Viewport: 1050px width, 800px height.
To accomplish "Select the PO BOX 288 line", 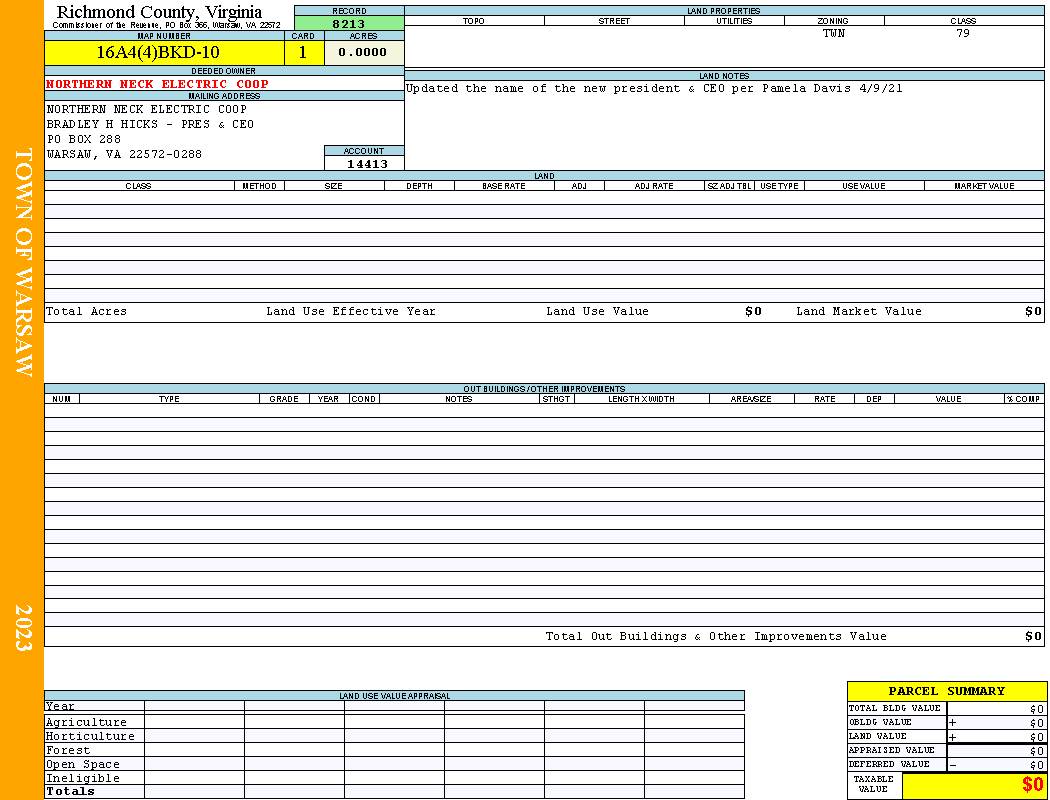I will click(x=84, y=139).
